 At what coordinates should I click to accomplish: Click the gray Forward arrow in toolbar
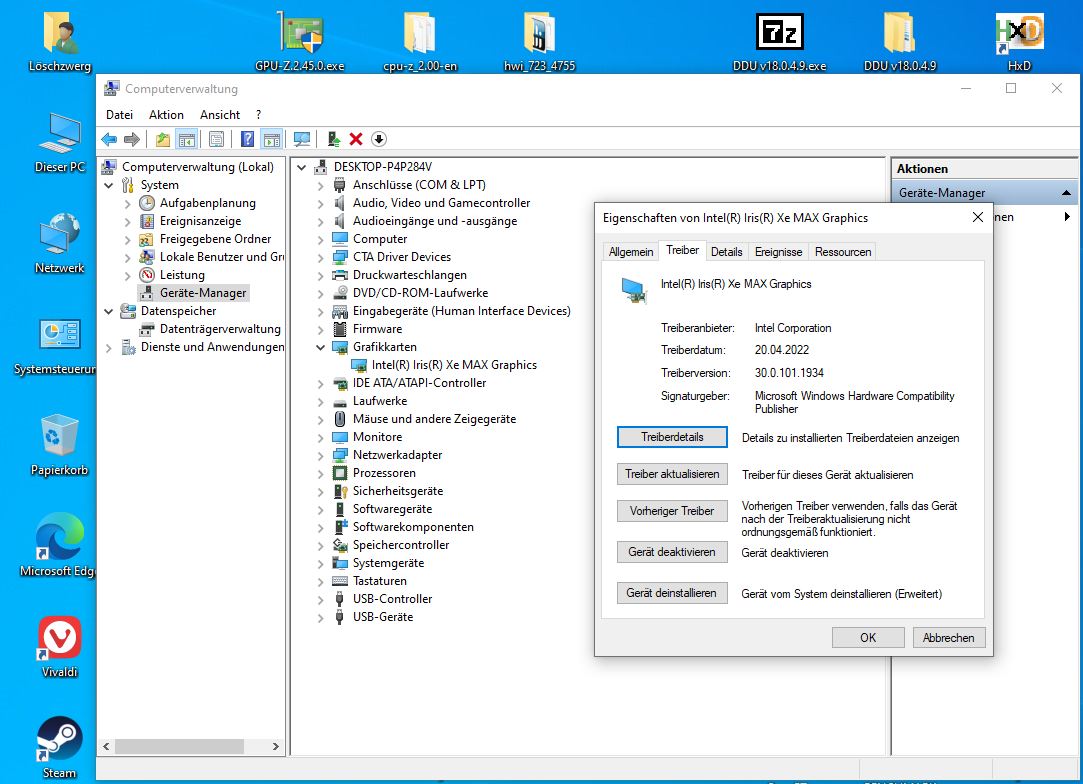[131, 140]
